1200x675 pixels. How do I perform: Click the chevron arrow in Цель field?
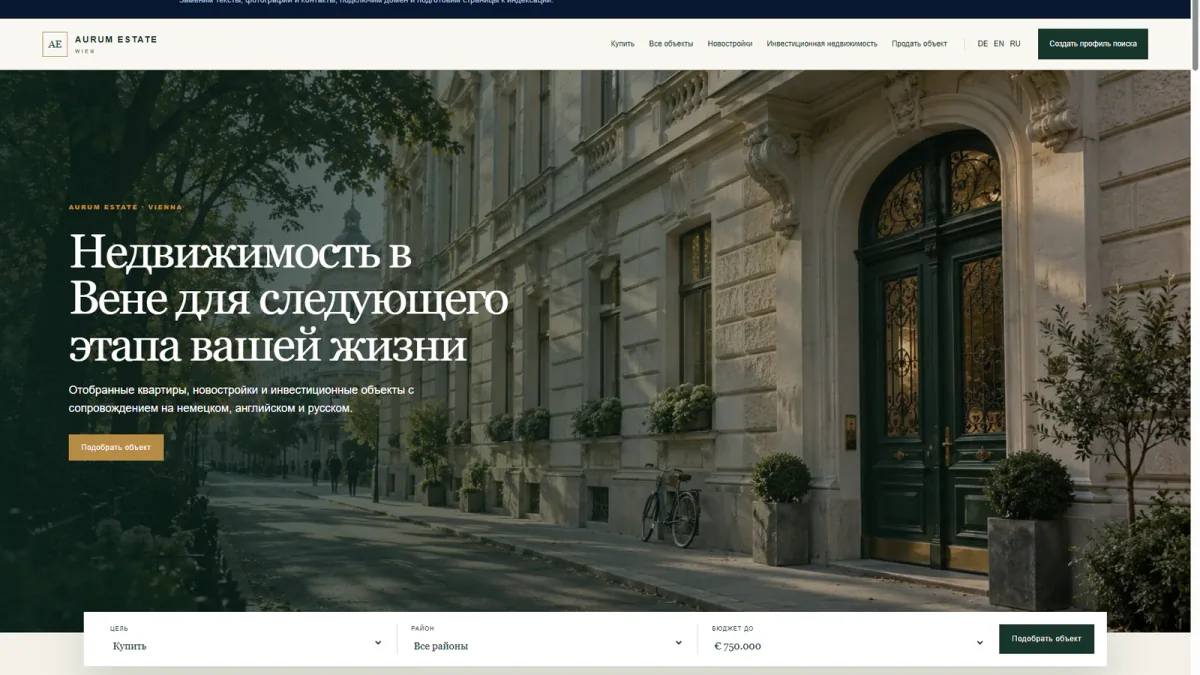pyautogui.click(x=378, y=643)
